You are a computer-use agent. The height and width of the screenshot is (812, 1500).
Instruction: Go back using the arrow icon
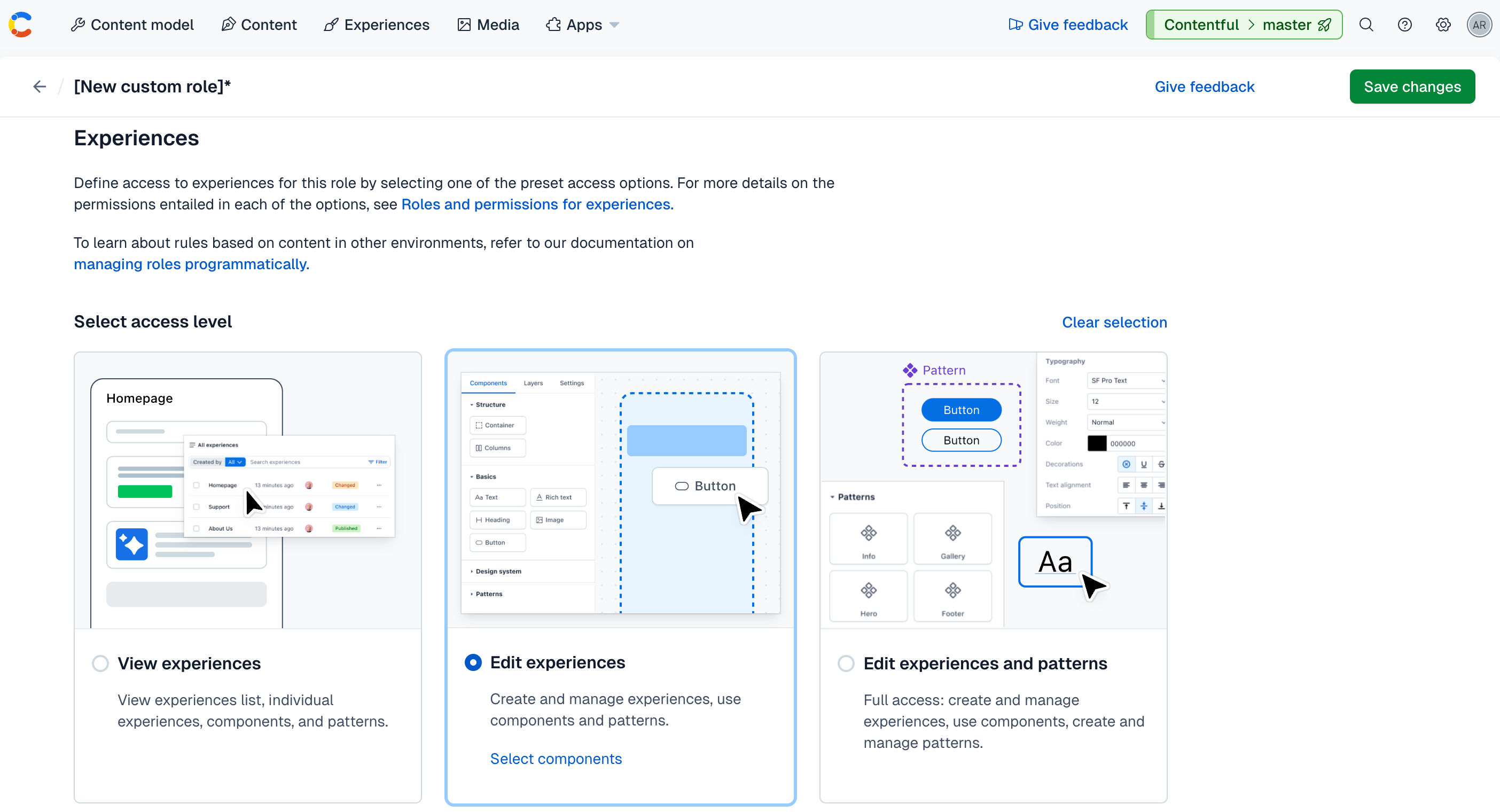click(x=40, y=87)
